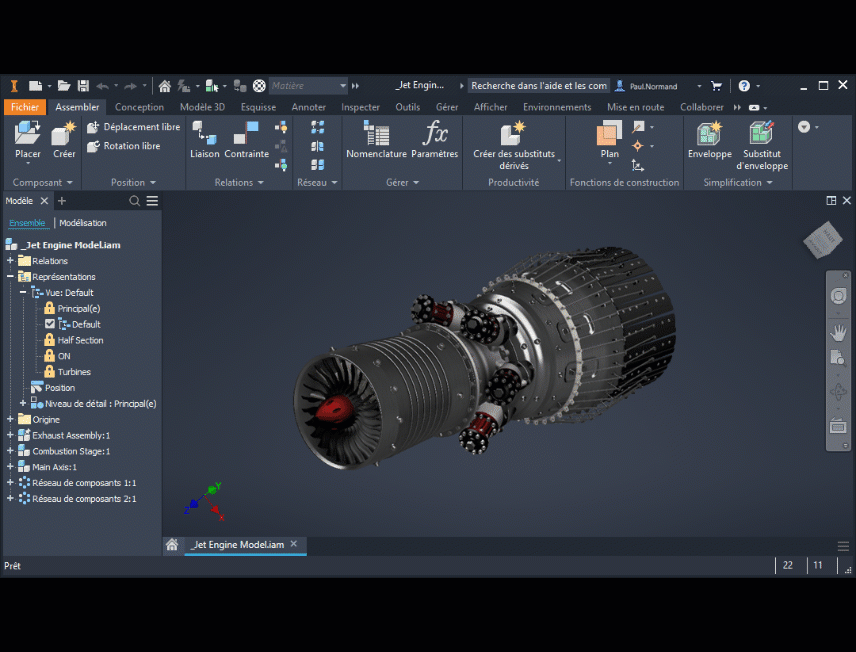Click the Liaison tool icon
This screenshot has width=856, height=652.
pos(204,134)
